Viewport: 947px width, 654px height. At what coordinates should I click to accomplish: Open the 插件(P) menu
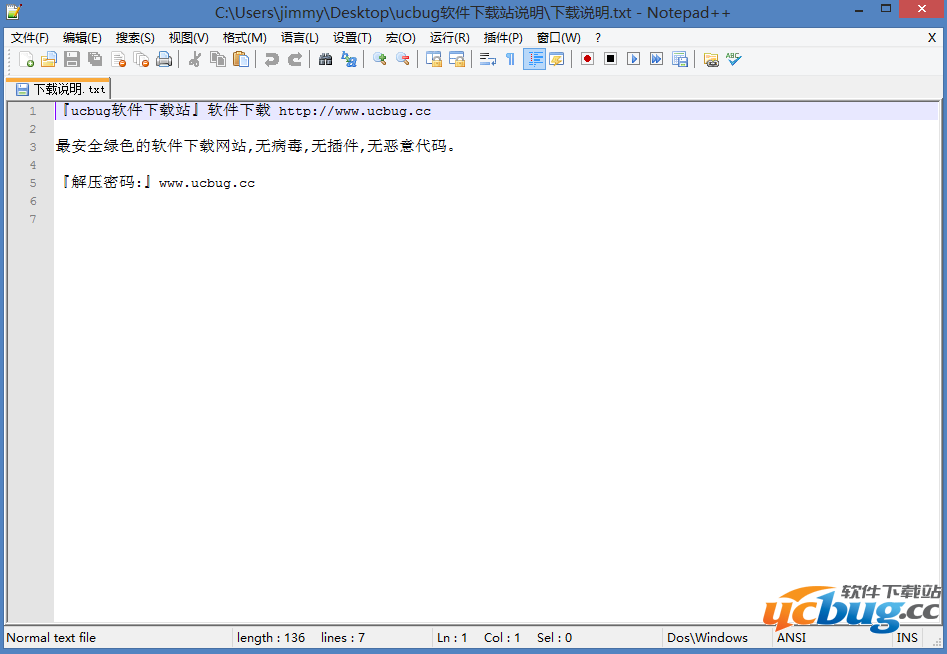tap(502, 37)
